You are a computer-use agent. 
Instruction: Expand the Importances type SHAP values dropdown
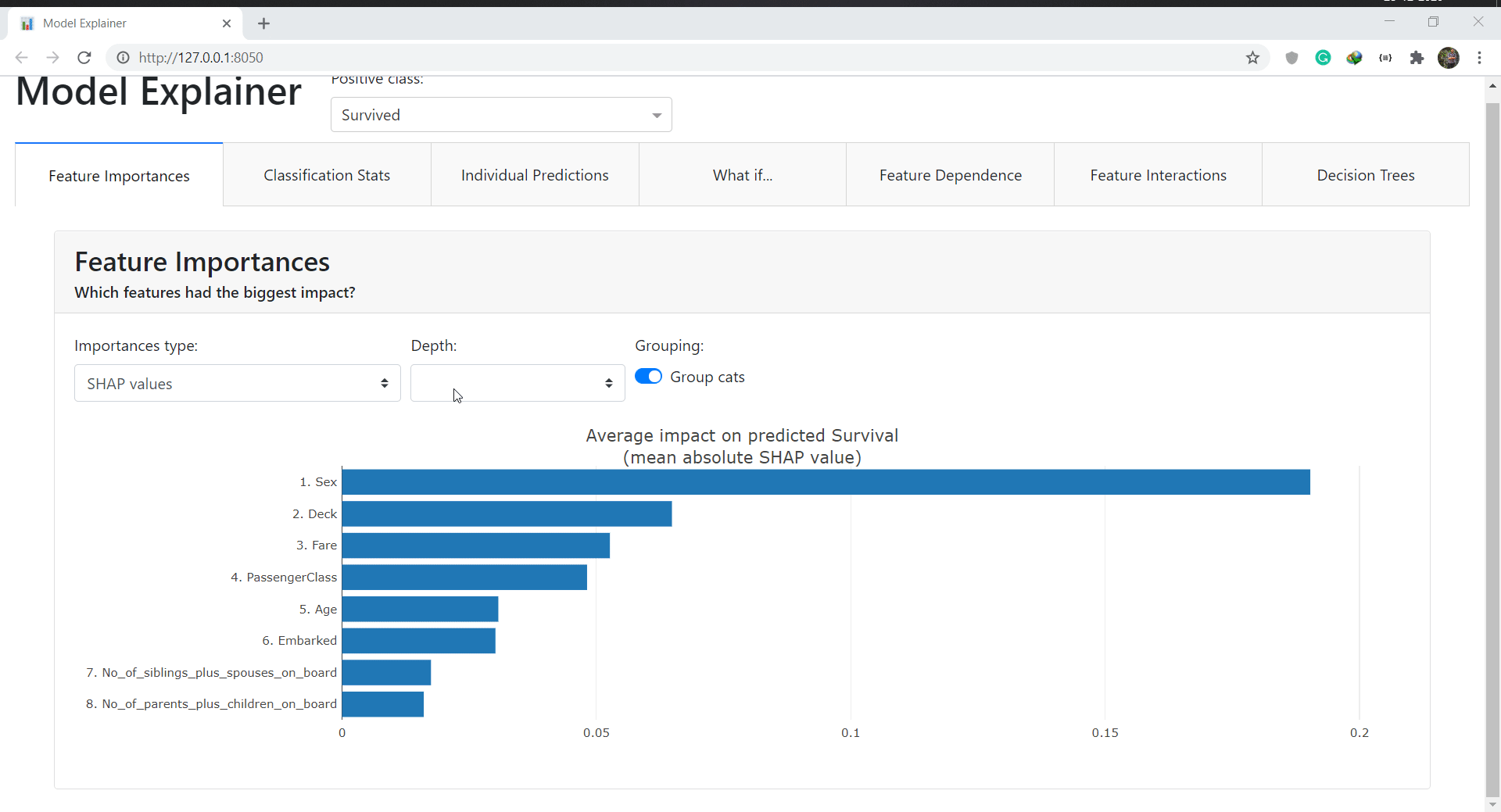coord(237,383)
